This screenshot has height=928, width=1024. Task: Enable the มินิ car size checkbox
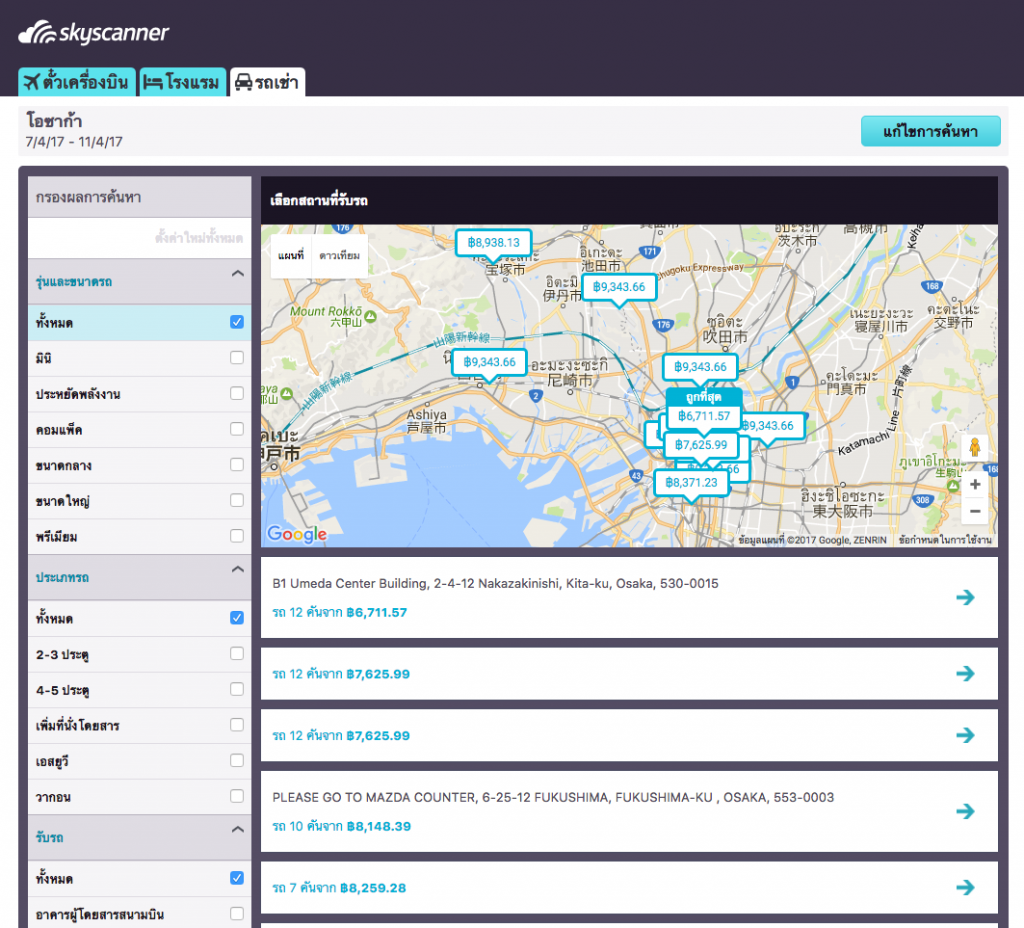pyautogui.click(x=237, y=358)
